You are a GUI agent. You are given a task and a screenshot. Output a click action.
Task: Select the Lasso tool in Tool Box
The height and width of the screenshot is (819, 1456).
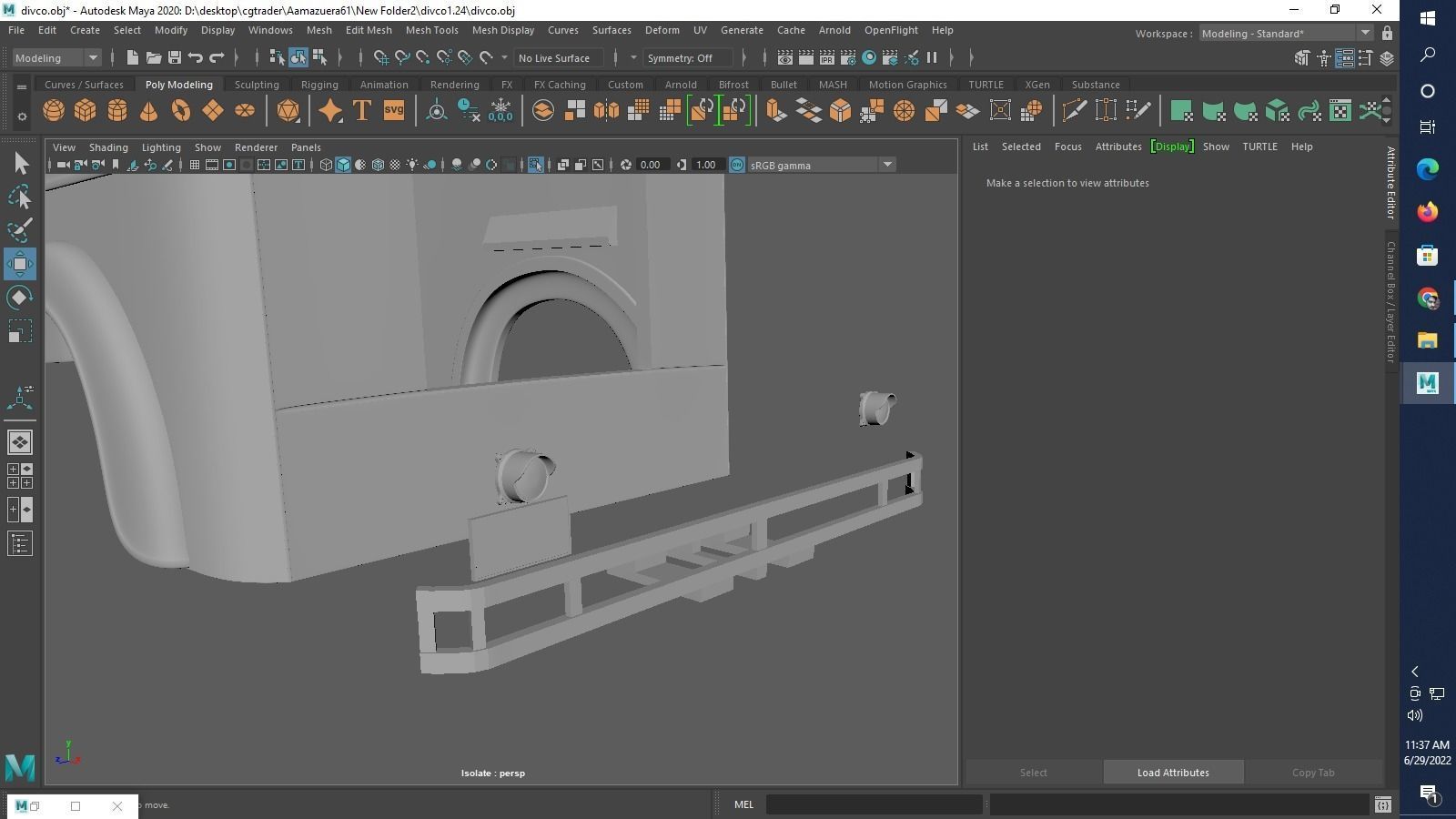[x=20, y=197]
